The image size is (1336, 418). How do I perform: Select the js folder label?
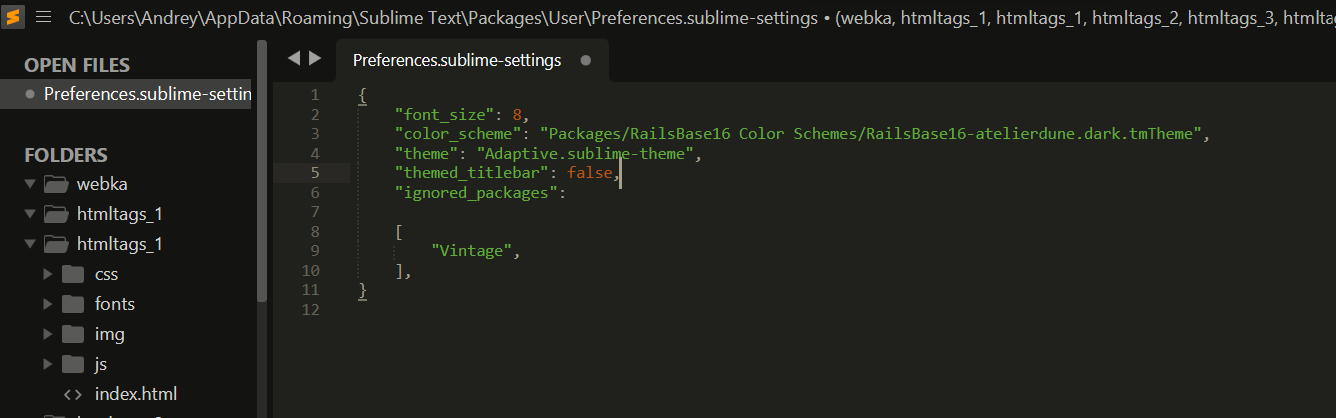coord(101,364)
